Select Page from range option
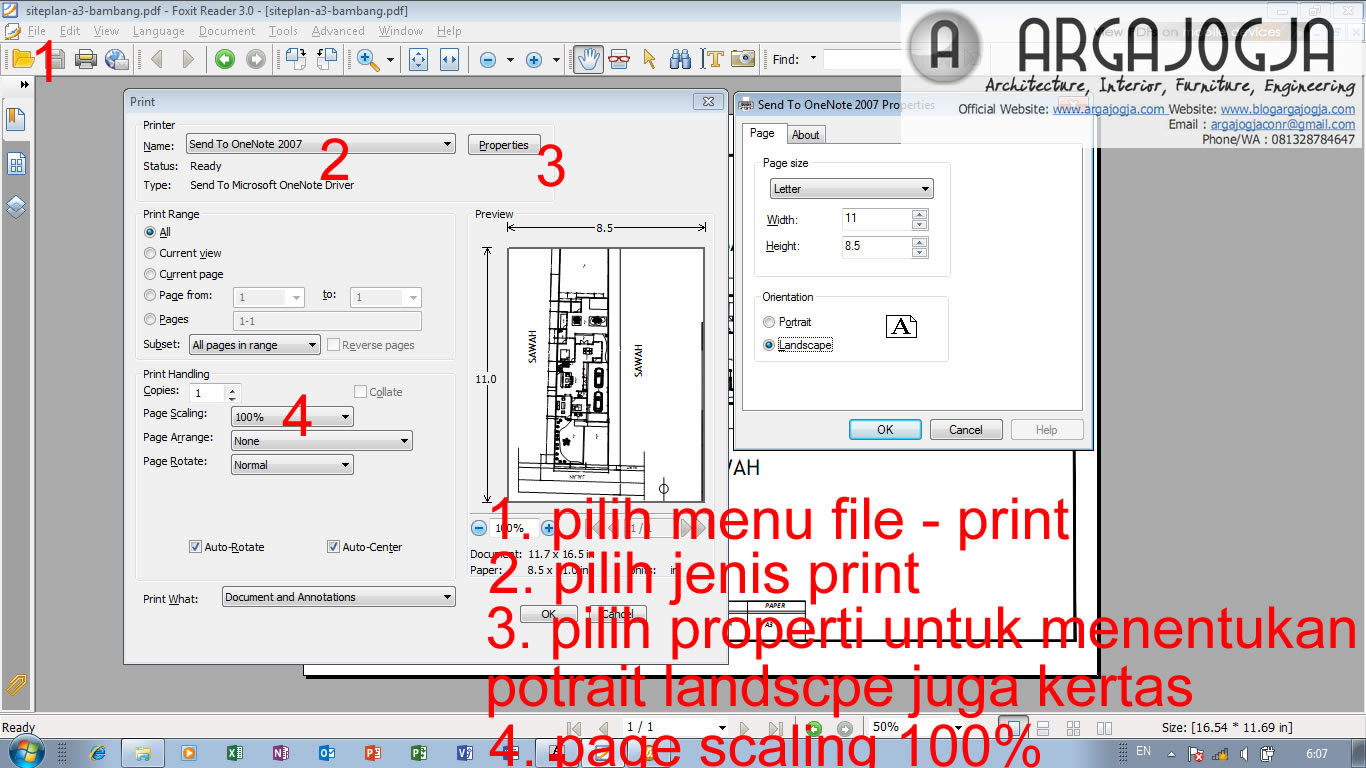Screen dimensions: 1366x768 coord(150,295)
